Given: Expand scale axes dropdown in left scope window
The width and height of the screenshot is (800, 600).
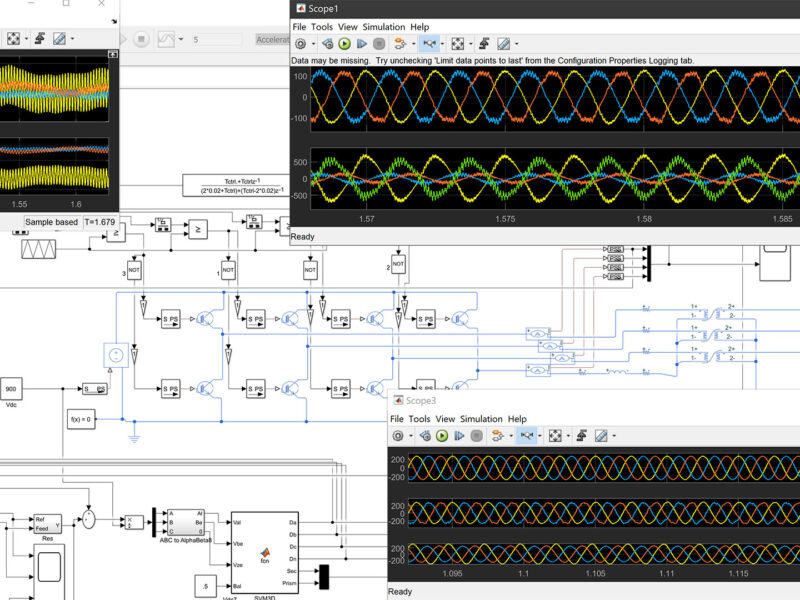Looking at the screenshot, I should [26, 38].
